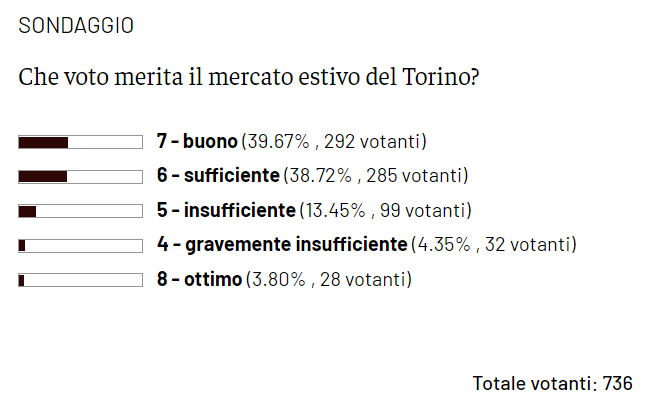
Task: Click the progress bar for 8 - ottimo
Action: [x=80, y=280]
